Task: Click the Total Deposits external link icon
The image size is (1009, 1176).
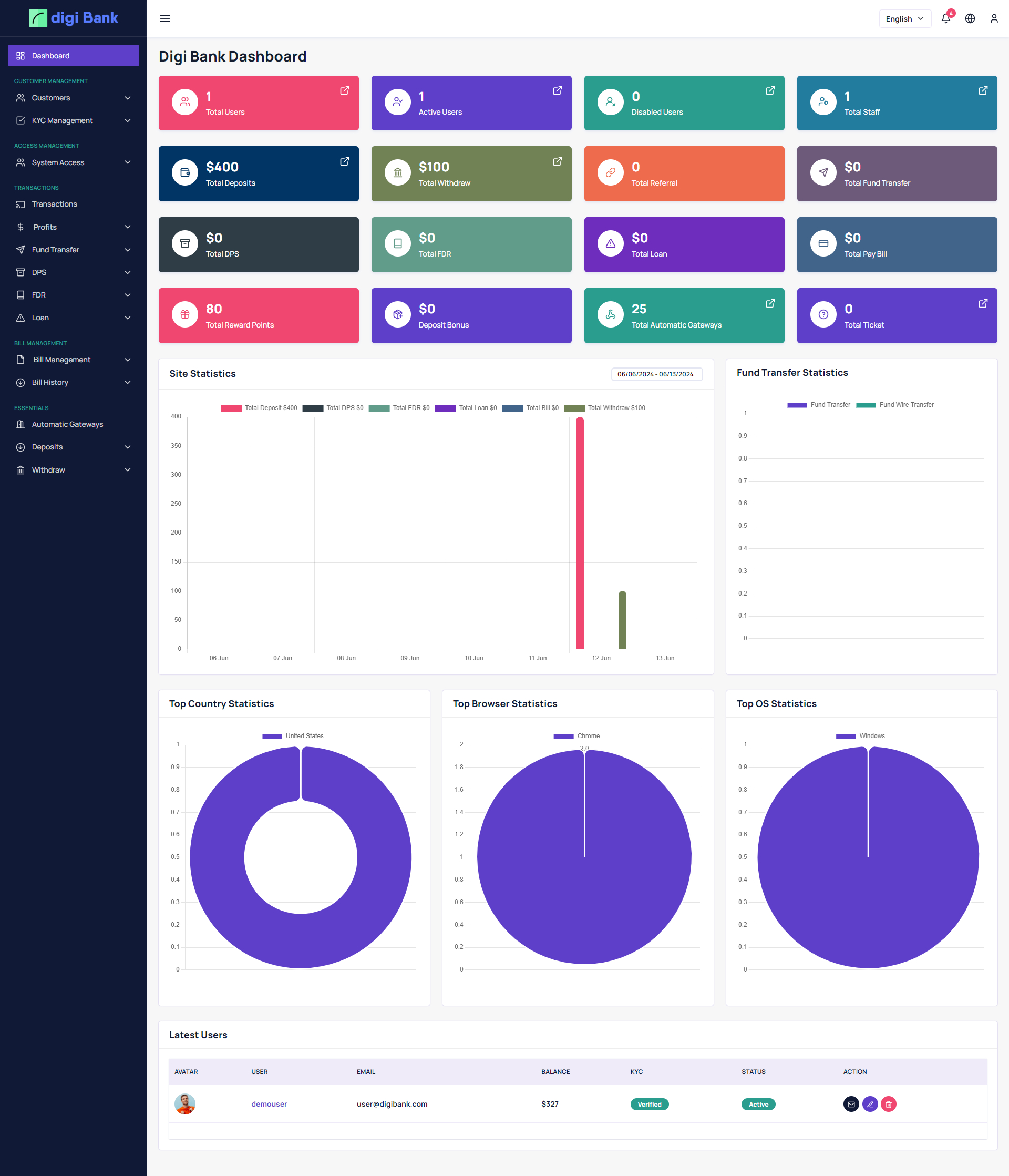Action: point(344,161)
